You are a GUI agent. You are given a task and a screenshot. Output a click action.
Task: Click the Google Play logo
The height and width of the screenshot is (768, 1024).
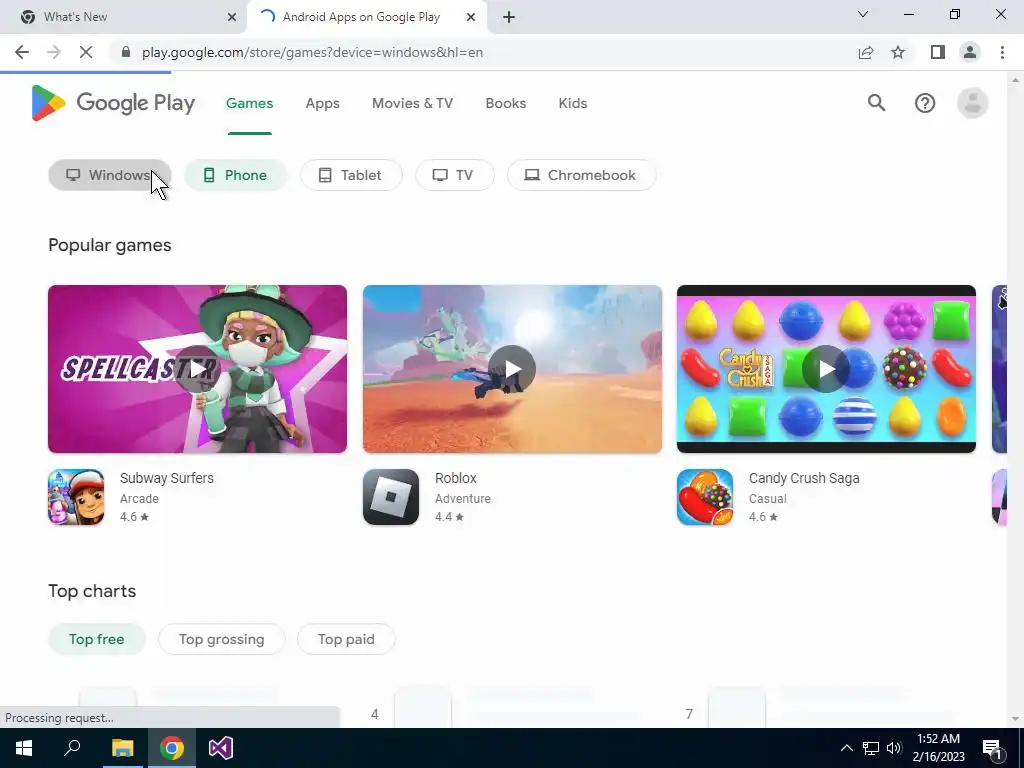(x=113, y=103)
